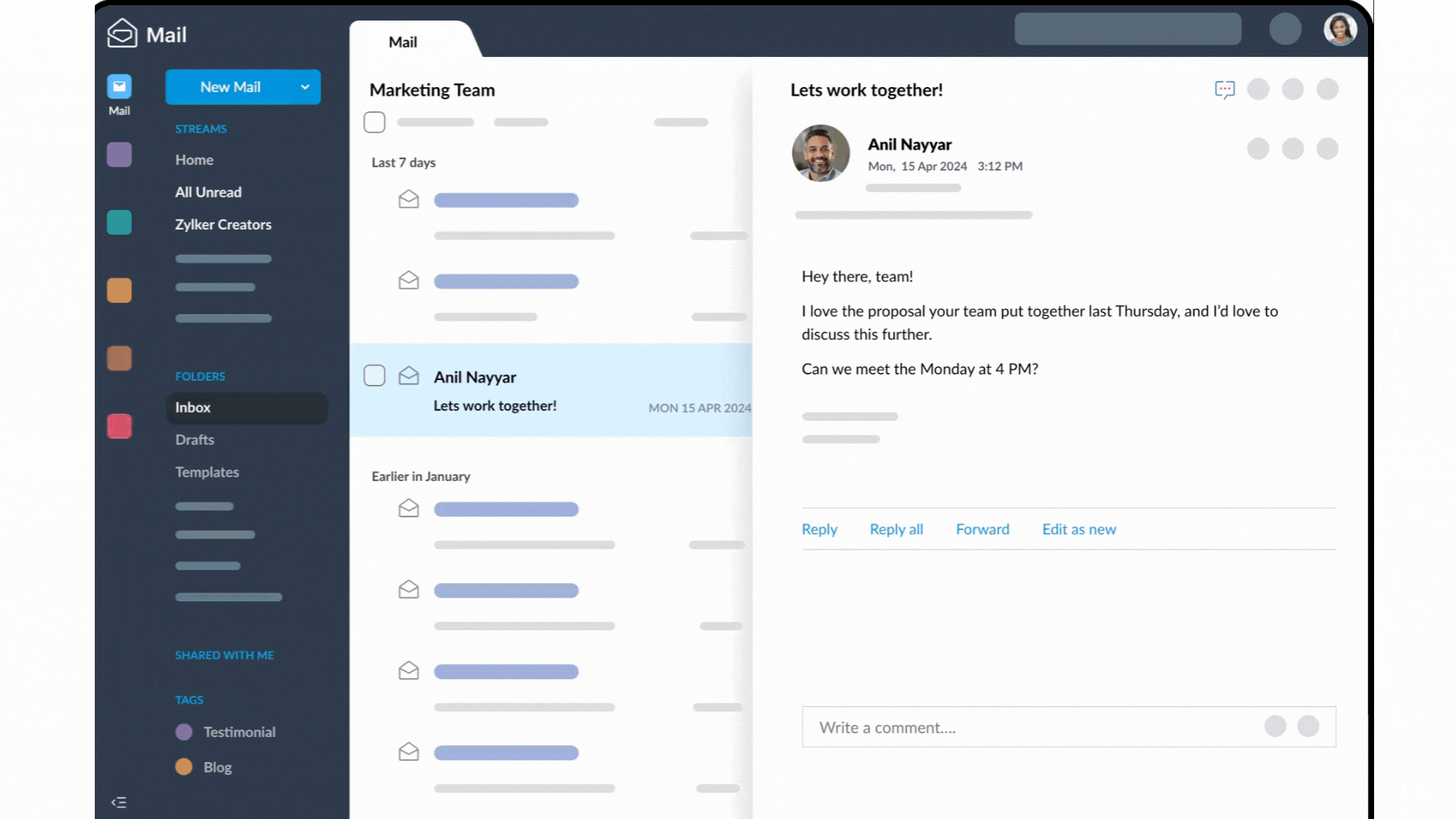Click the comment bubble icon above email
The height and width of the screenshot is (819, 1456).
pyautogui.click(x=1224, y=89)
